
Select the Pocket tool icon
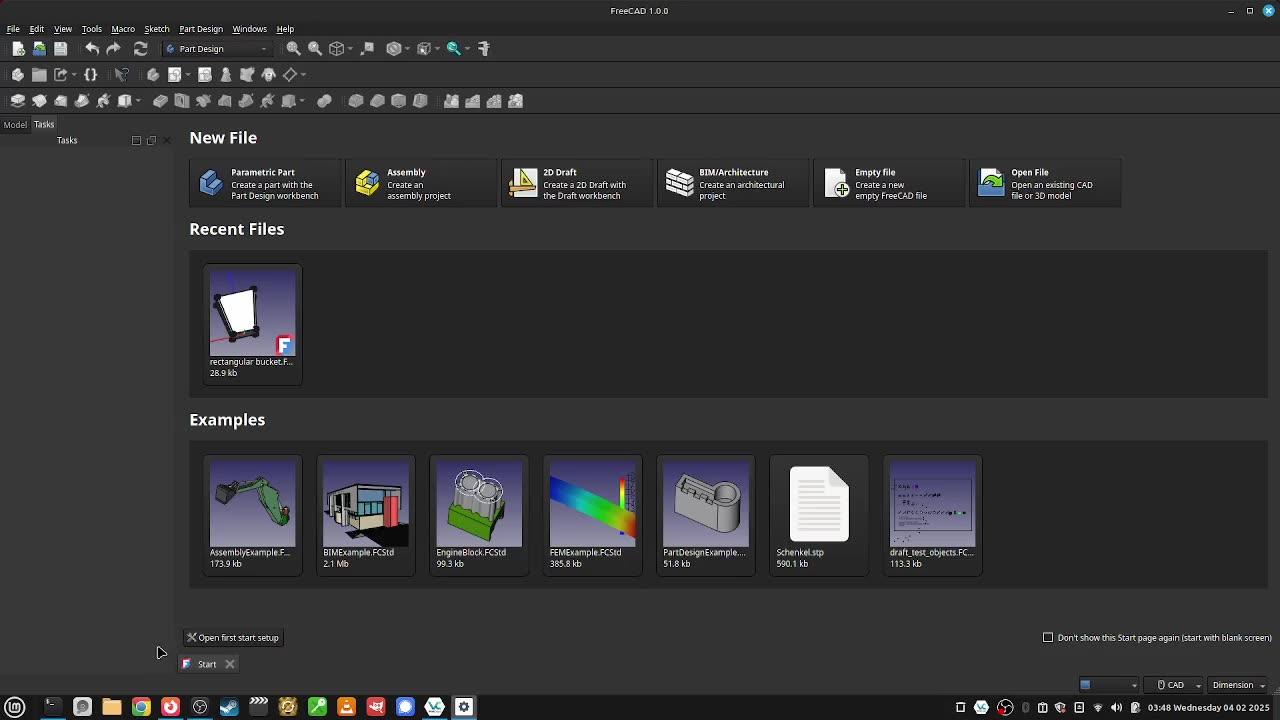[160, 101]
